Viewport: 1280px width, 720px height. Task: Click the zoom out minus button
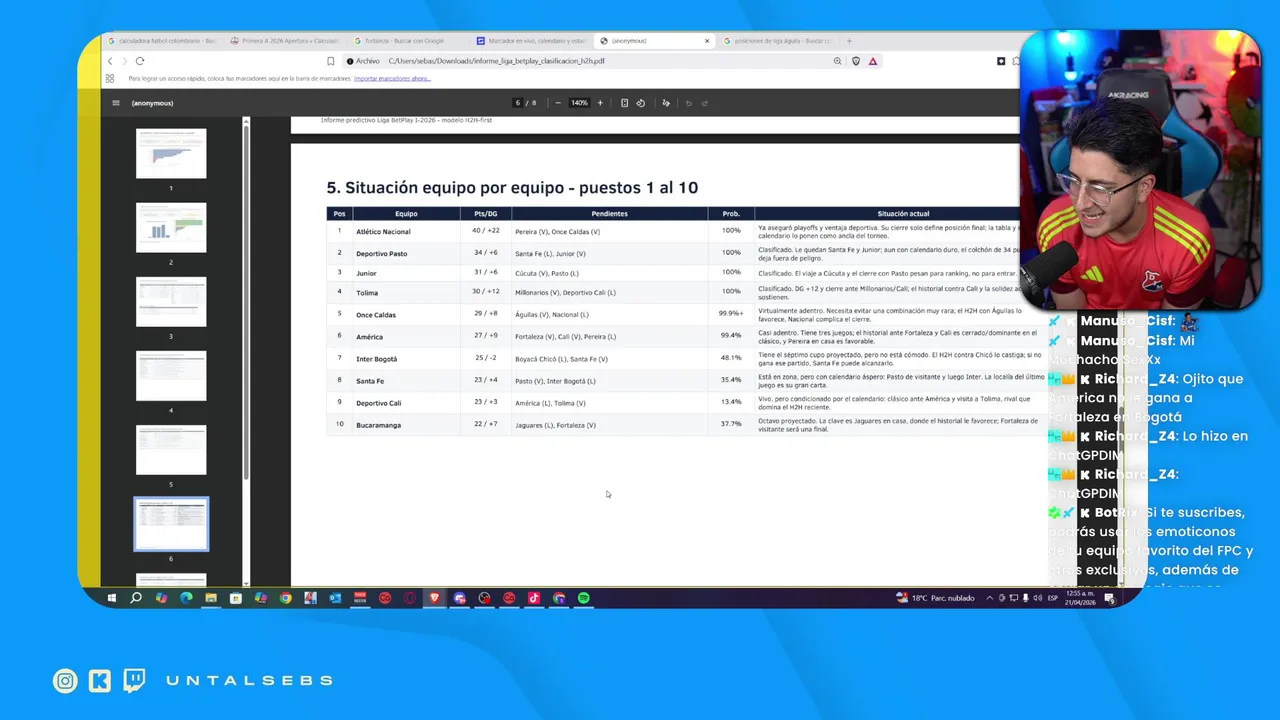click(558, 103)
